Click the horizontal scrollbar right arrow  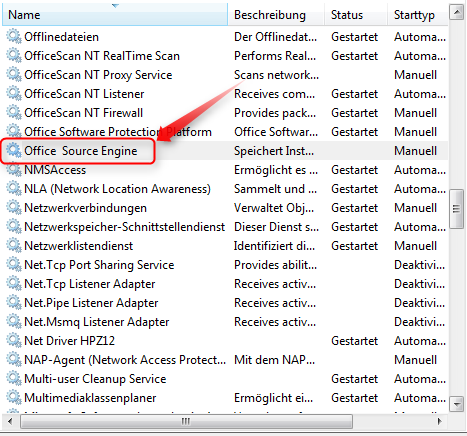coord(440,421)
